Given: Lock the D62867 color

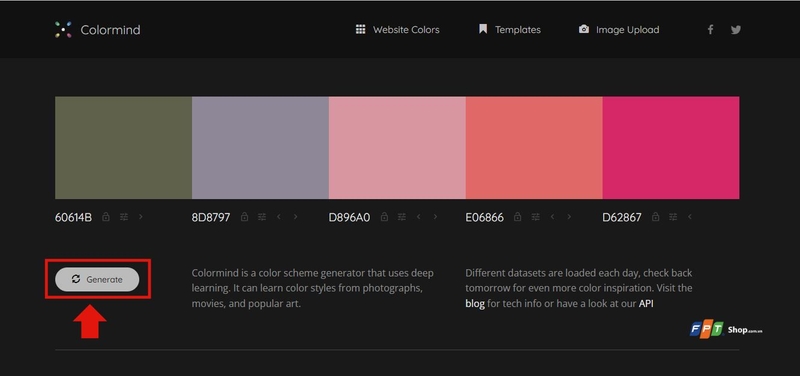Looking at the screenshot, I should [x=656, y=217].
